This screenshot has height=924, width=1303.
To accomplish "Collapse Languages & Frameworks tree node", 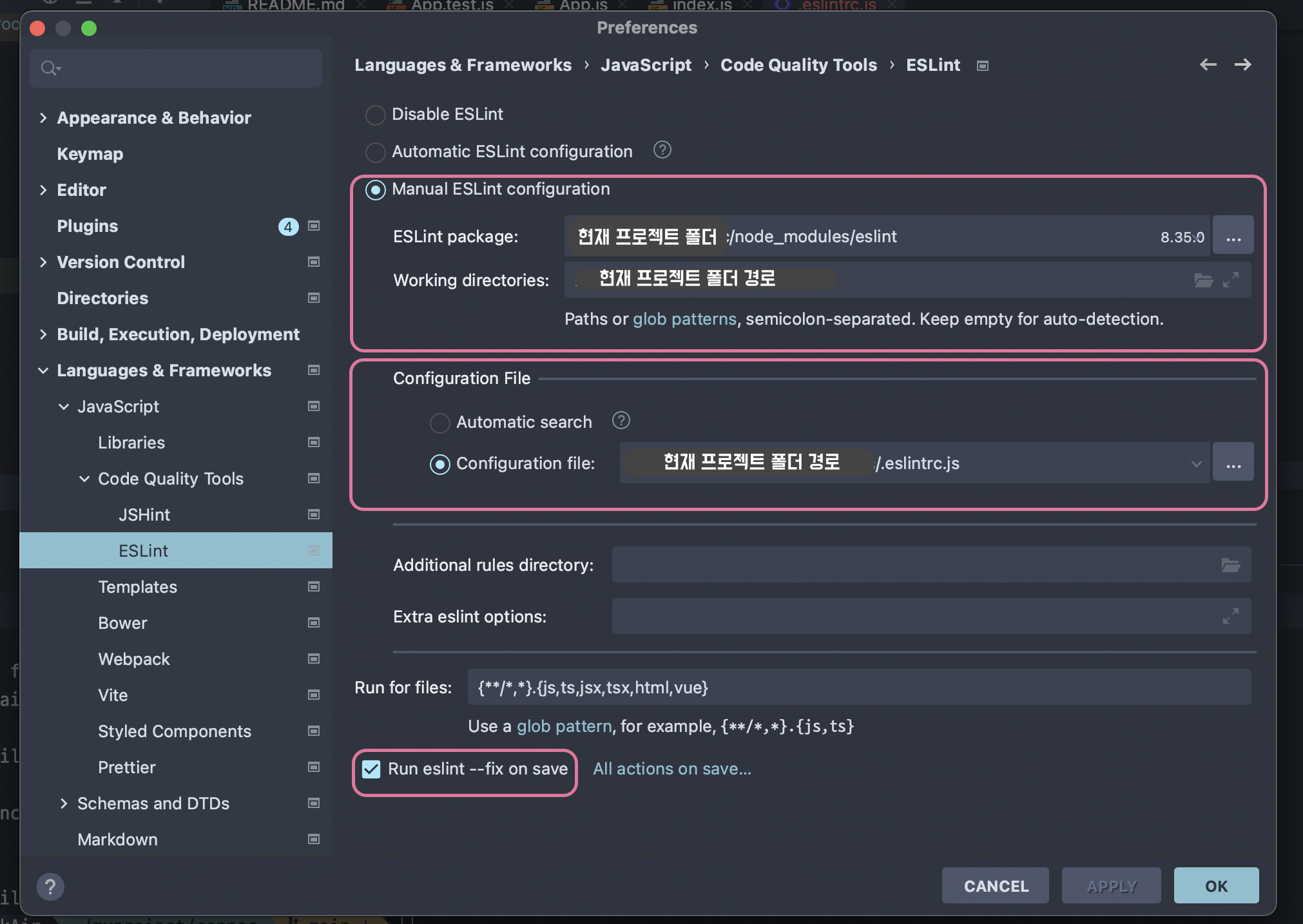I will tap(43, 371).
